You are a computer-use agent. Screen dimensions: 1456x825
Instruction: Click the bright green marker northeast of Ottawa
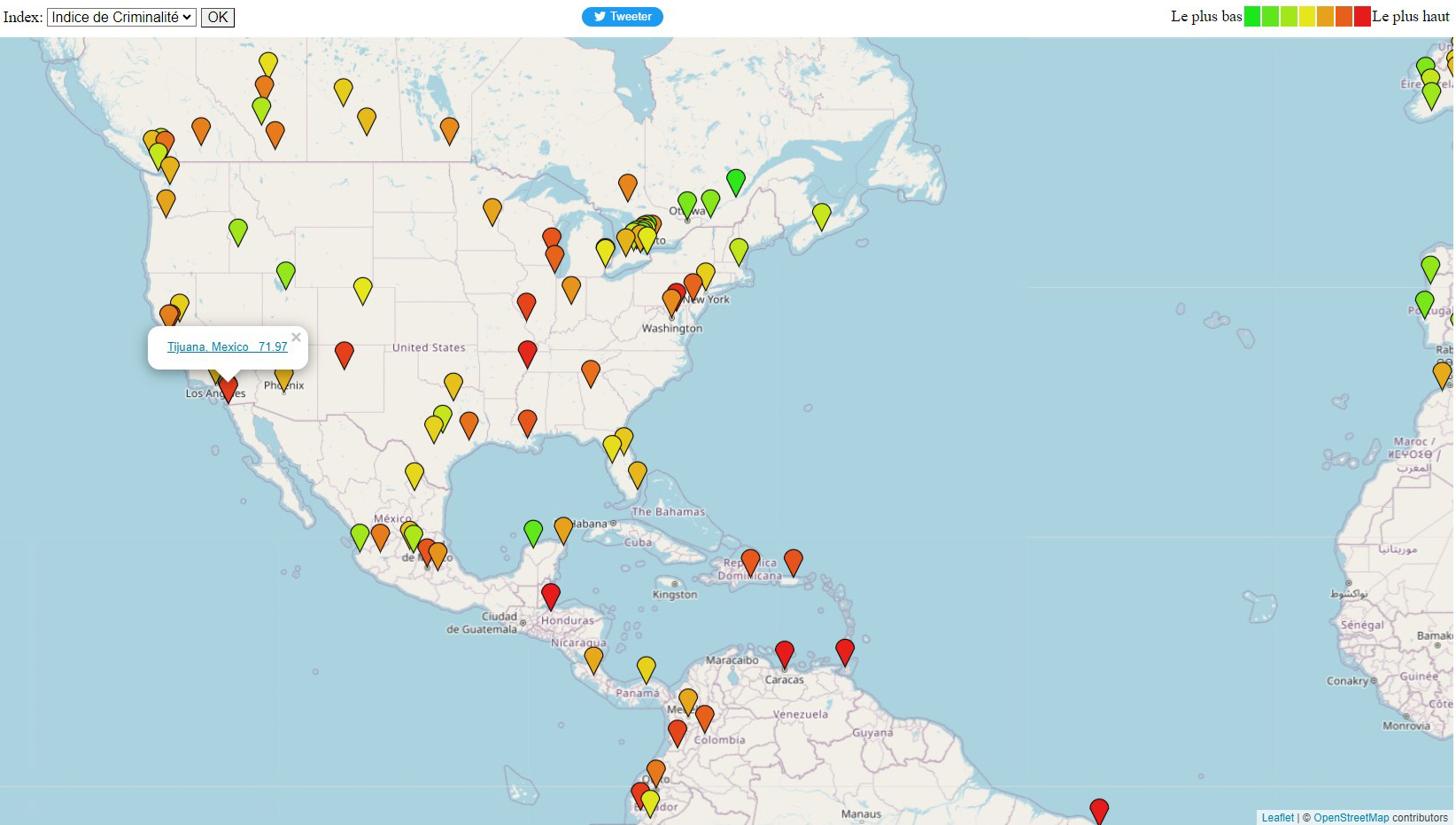pos(735,181)
